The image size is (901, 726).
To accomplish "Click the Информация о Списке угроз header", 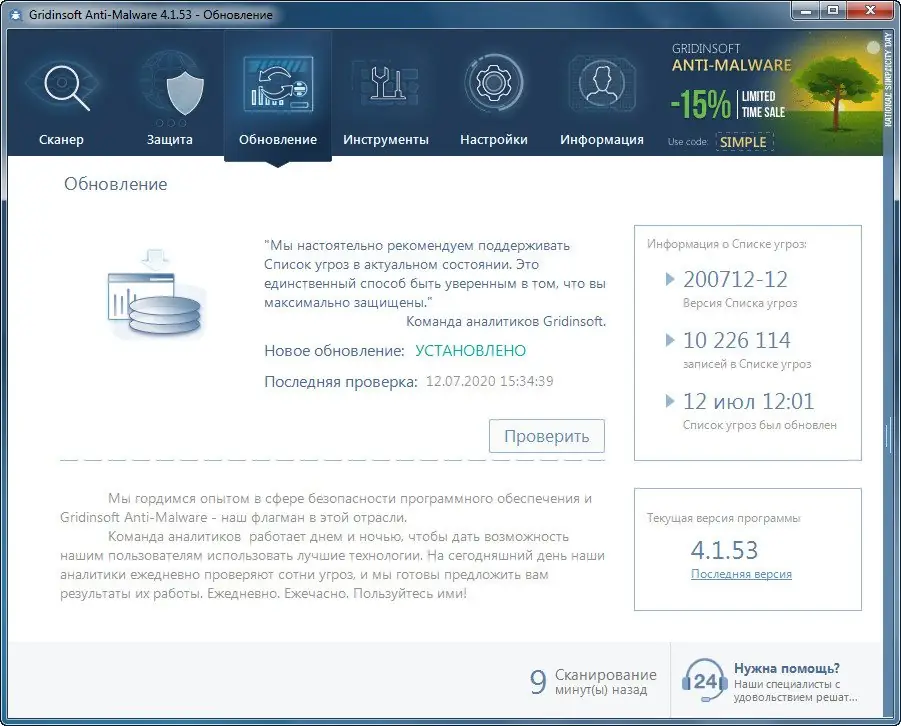I will pos(727,244).
